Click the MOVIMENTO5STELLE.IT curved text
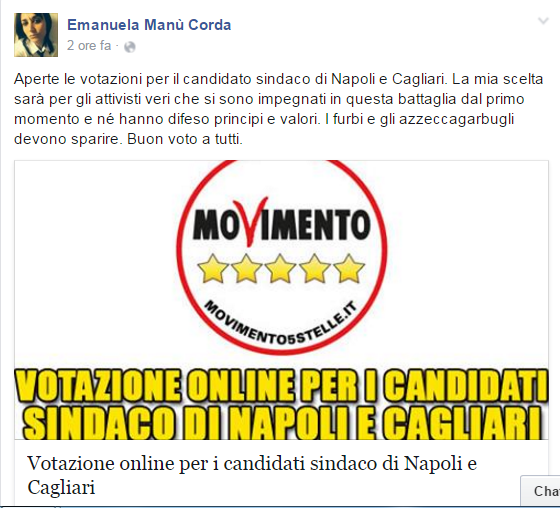The width and height of the screenshot is (560, 508). click(x=280, y=323)
